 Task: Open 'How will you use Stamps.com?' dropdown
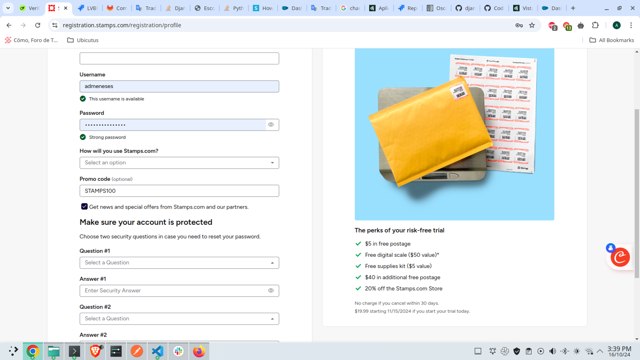coord(179,163)
